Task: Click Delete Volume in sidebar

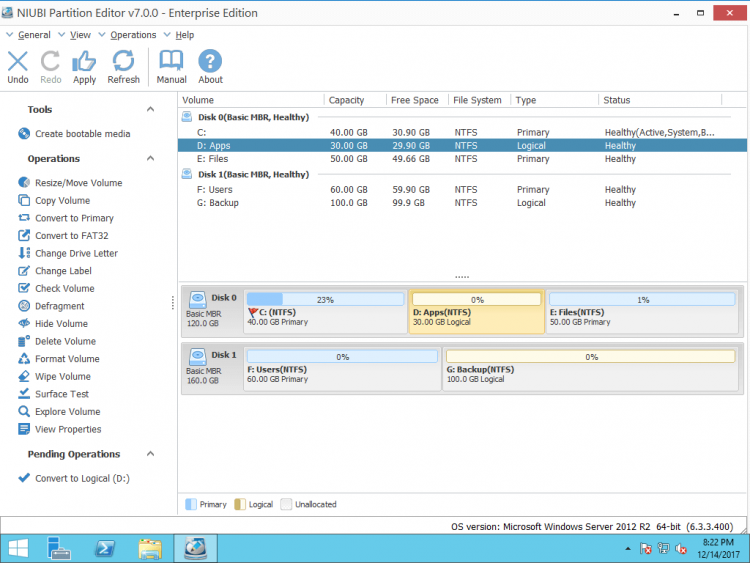Action: (x=65, y=341)
